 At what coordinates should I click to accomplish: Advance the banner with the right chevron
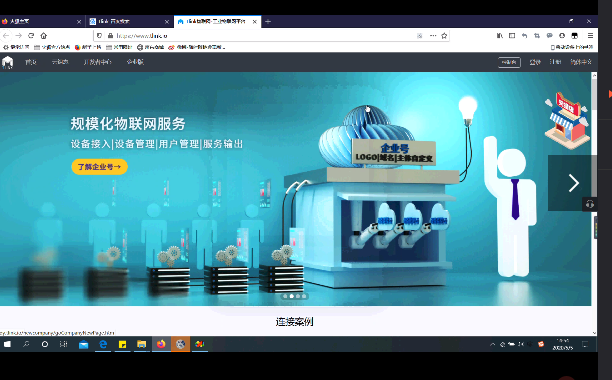[573, 183]
